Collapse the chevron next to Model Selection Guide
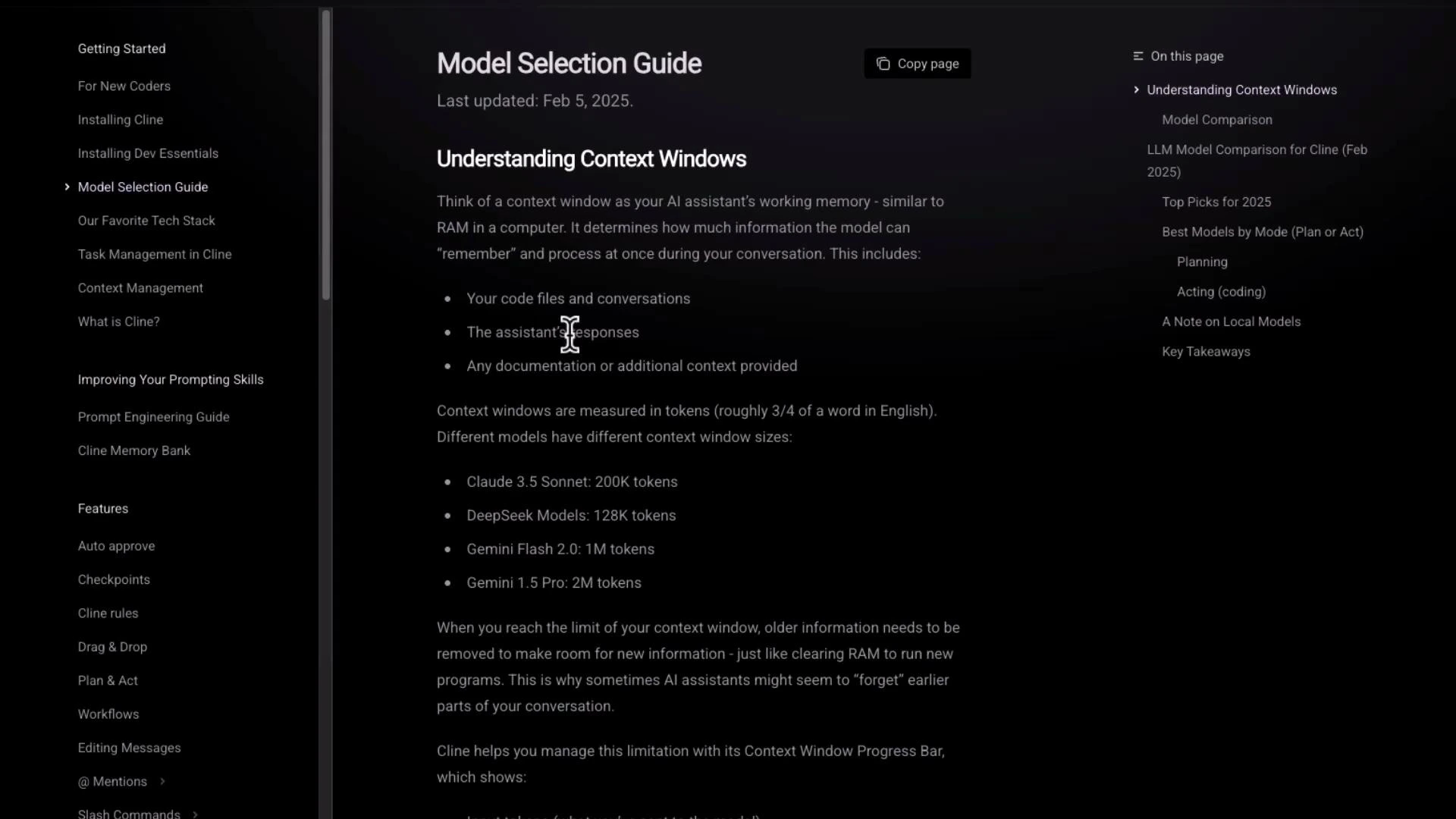1456x819 pixels. coord(67,187)
